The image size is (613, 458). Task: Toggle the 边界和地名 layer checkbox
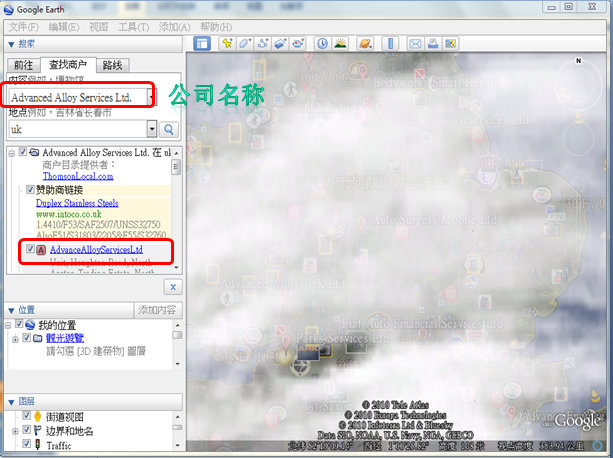pyautogui.click(x=26, y=430)
